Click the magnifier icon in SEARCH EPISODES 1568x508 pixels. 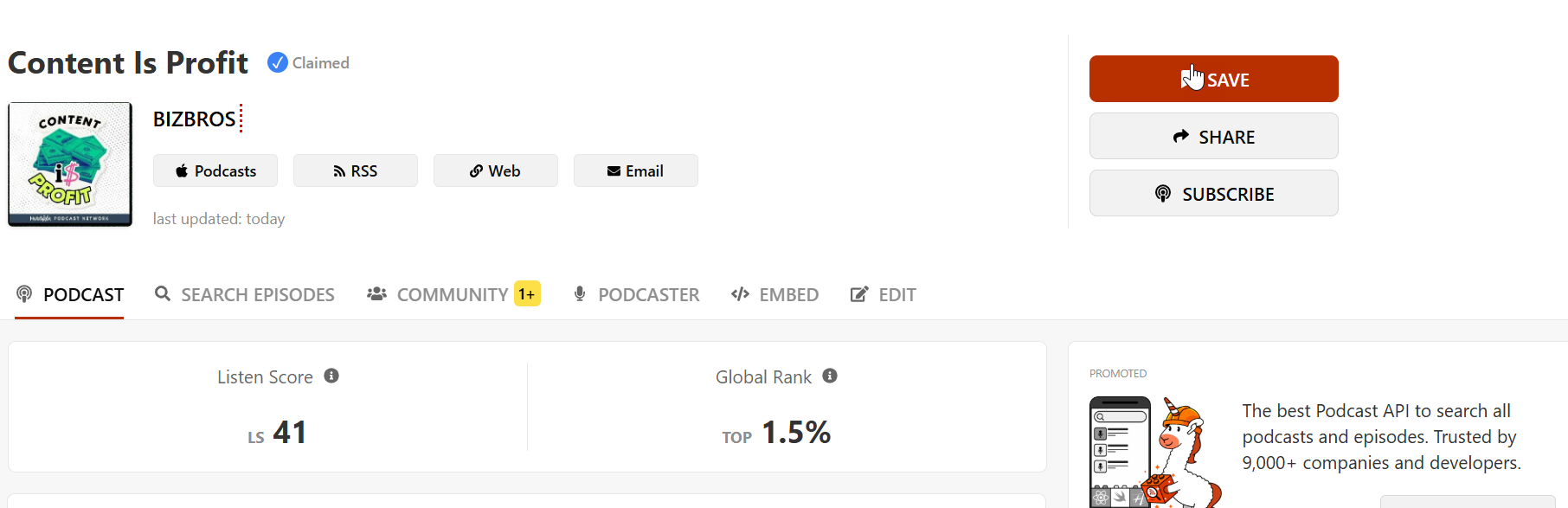[162, 293]
